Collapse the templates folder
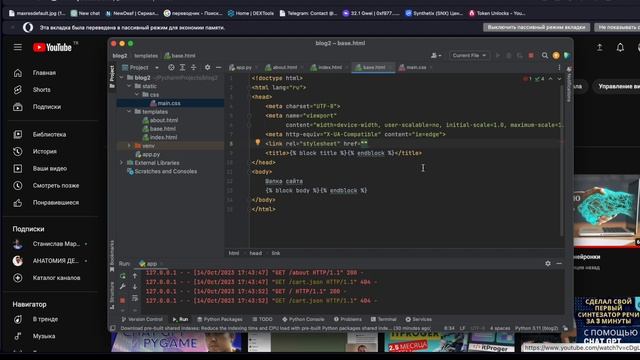Viewport: 640px width, 360px height. click(x=129, y=112)
